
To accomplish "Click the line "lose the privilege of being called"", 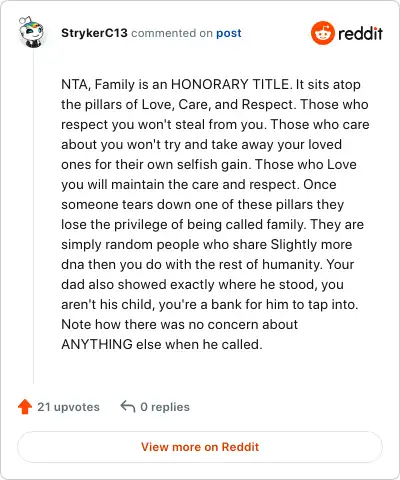I will pos(212,224).
